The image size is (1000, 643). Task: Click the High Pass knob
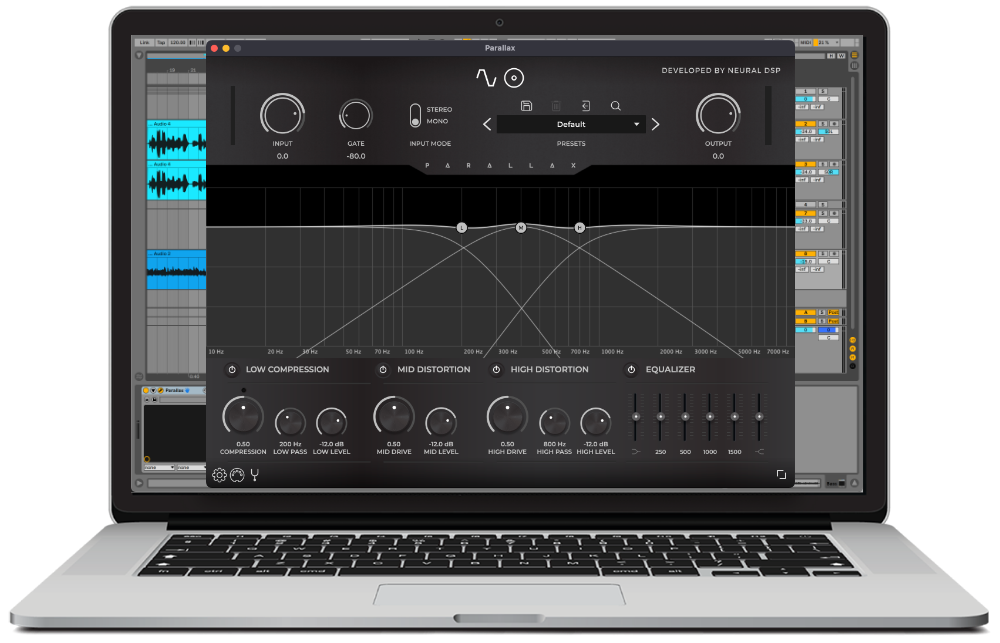click(554, 423)
